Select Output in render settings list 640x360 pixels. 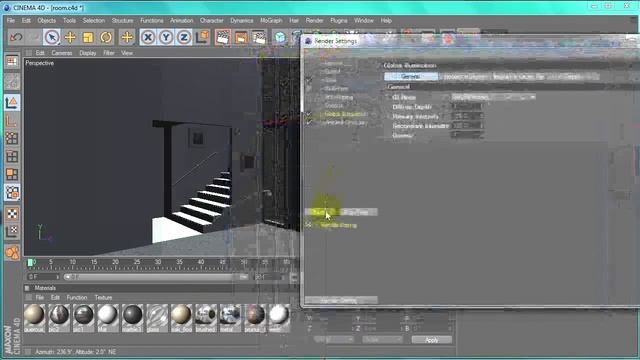click(333, 71)
